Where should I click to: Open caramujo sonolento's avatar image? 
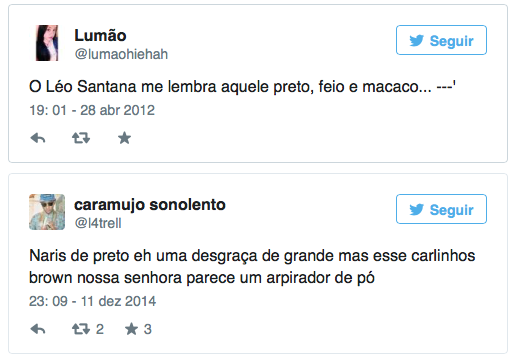pyautogui.click(x=47, y=212)
